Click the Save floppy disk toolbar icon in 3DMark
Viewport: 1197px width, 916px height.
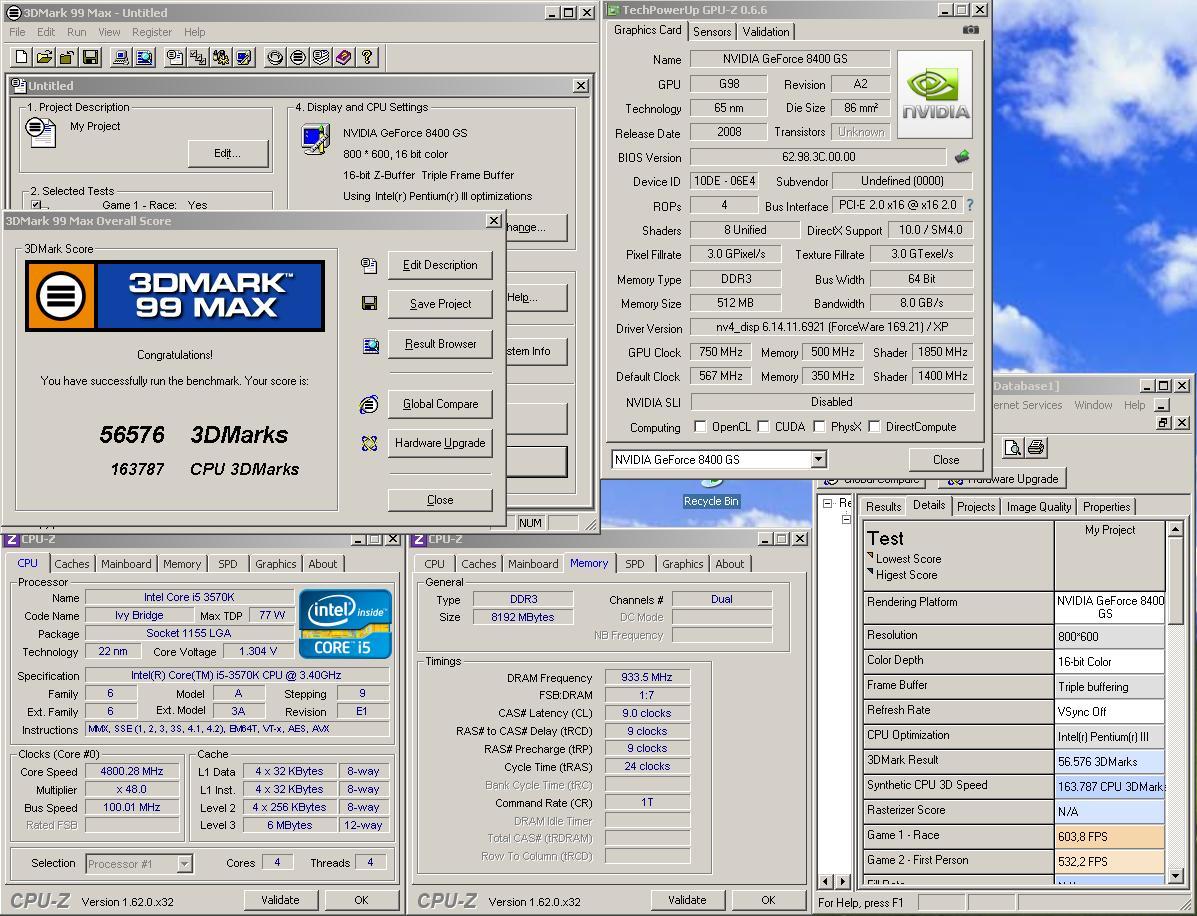90,57
